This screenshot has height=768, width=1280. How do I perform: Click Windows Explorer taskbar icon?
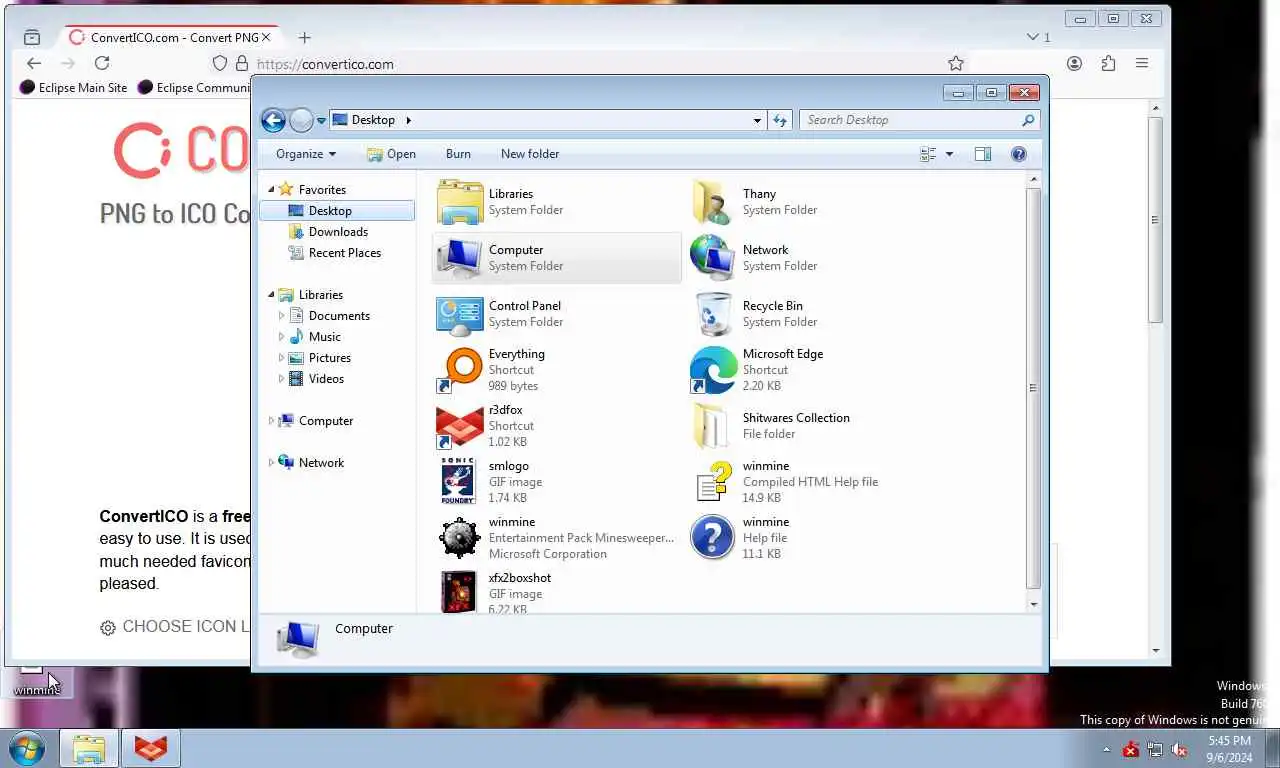[89, 748]
